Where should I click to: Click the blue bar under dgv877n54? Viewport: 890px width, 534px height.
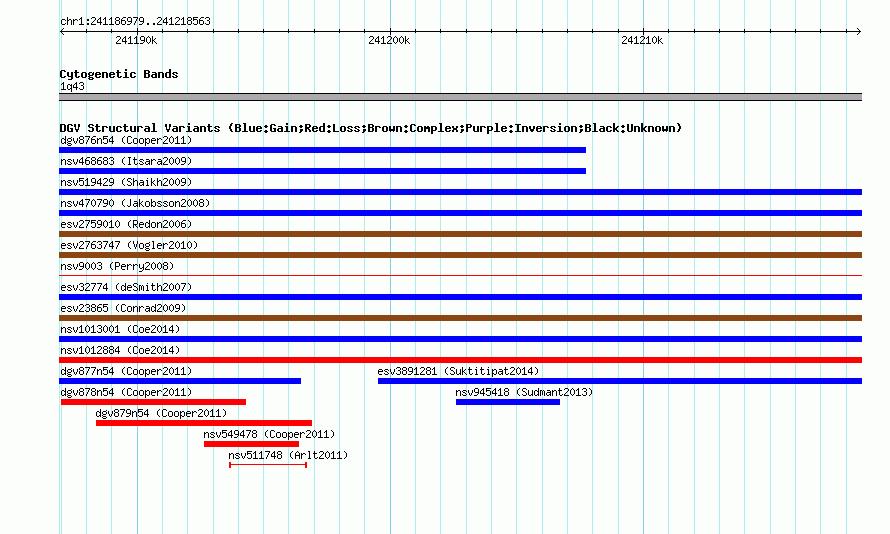tap(180, 381)
